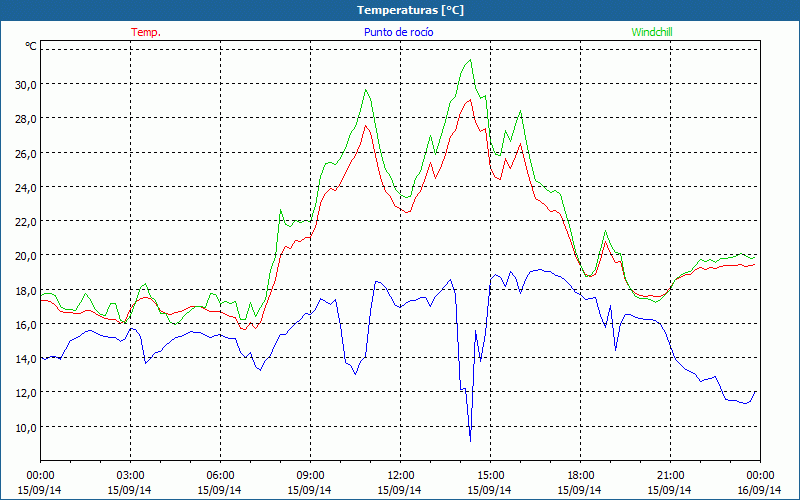This screenshot has width=800, height=500.
Task: Click the red temperature peak near 10:50
Action: click(x=365, y=126)
